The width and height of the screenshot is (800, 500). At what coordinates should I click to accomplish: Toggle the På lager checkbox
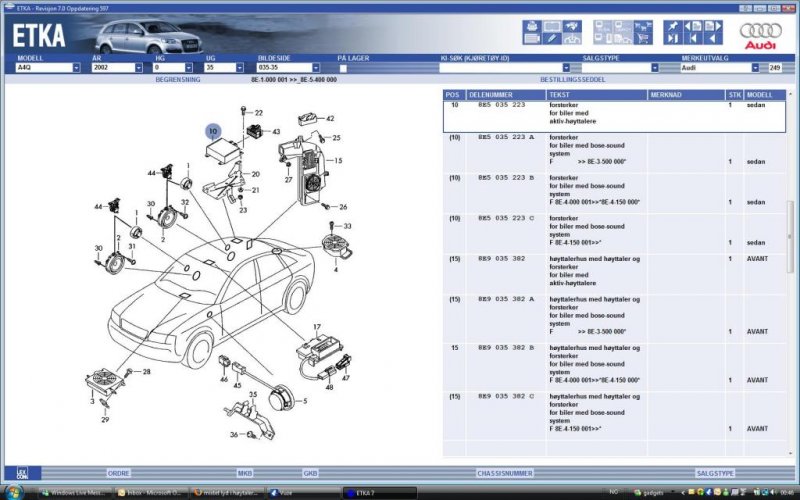tap(344, 68)
